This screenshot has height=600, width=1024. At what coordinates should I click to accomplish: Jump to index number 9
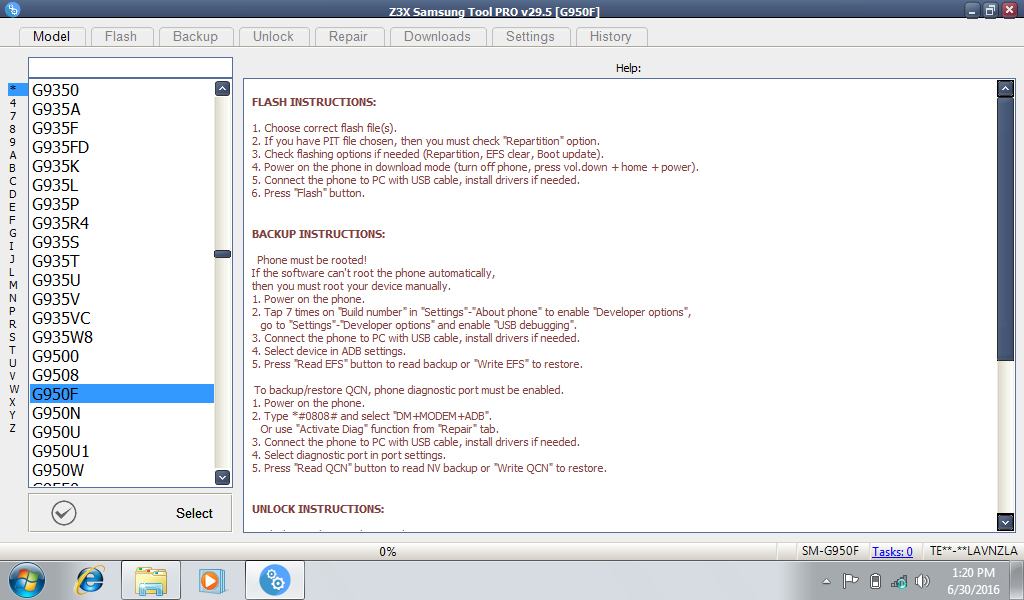click(x=12, y=142)
